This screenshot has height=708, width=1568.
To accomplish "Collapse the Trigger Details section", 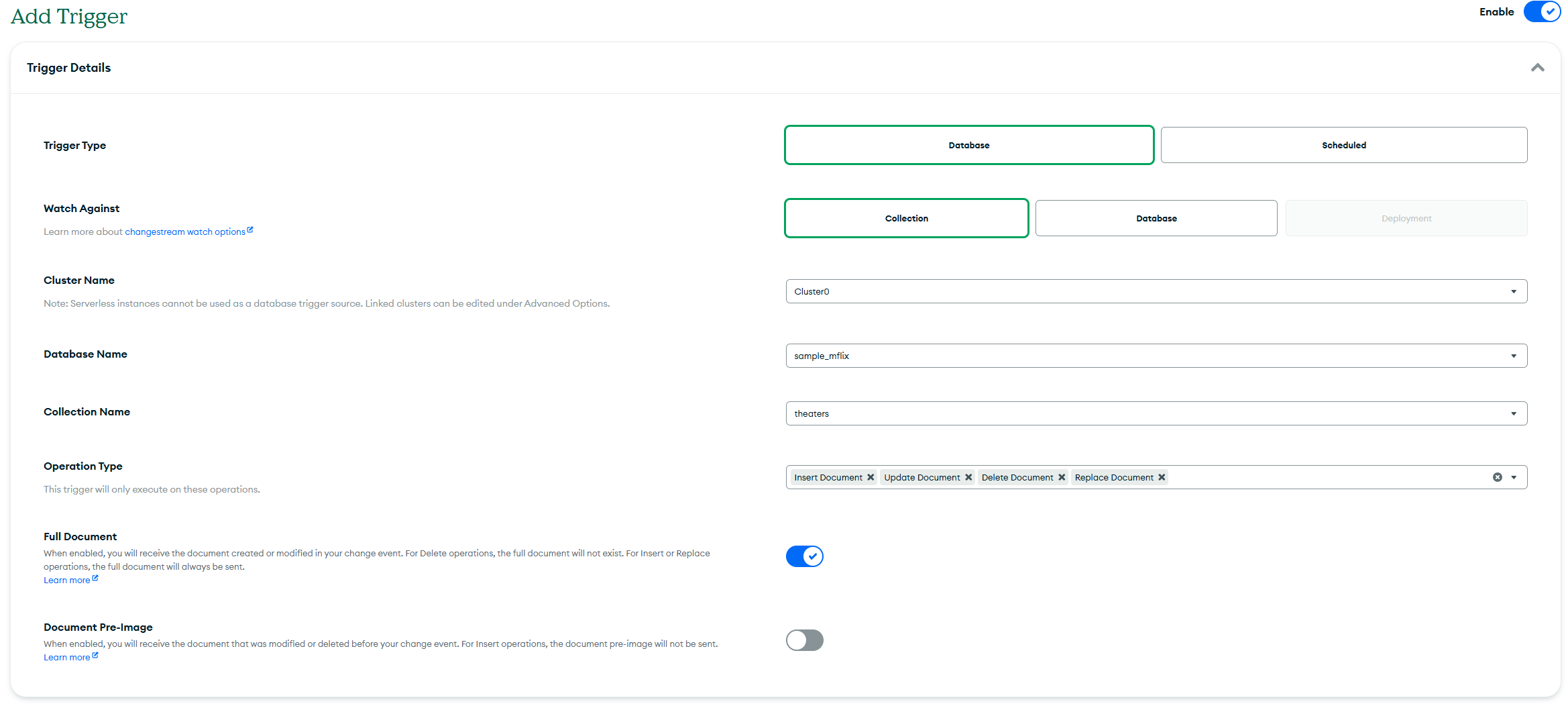I will (1538, 68).
